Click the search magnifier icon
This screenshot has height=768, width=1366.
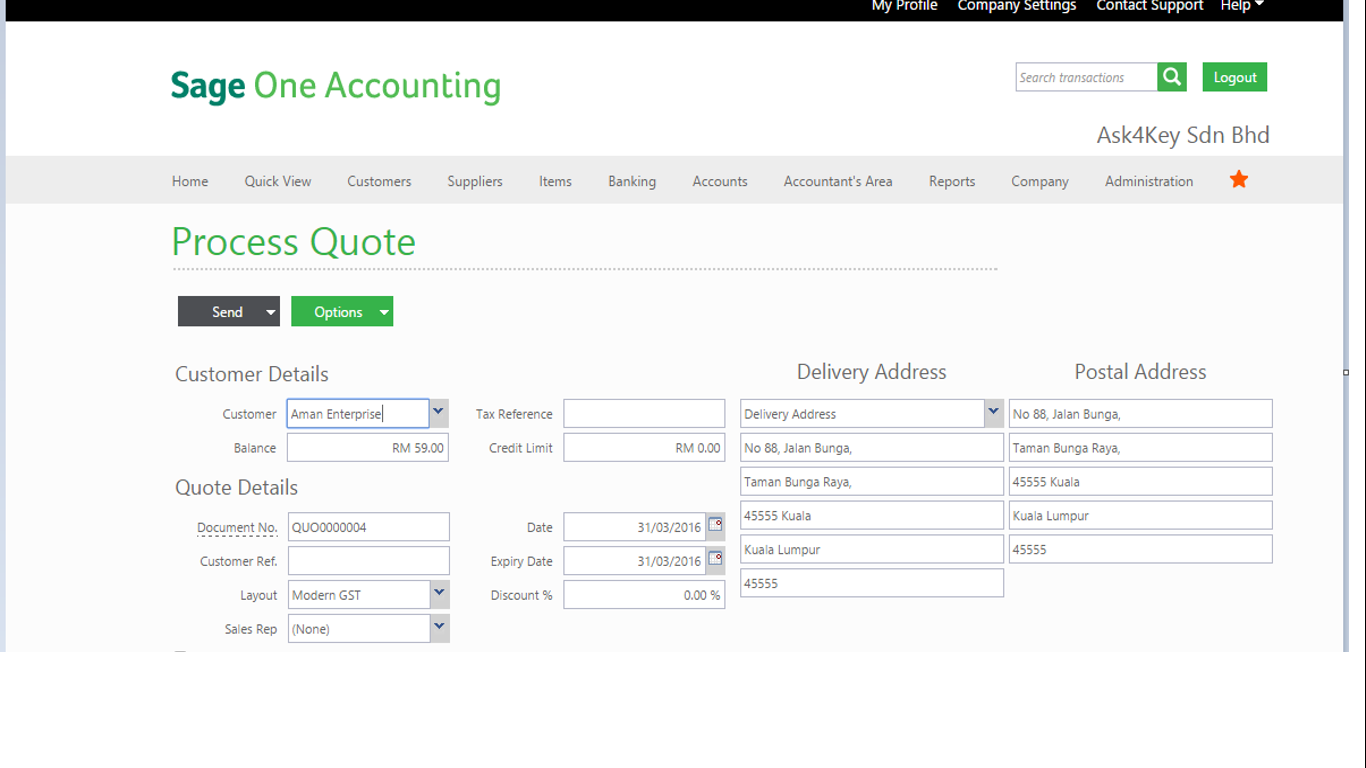(1172, 77)
